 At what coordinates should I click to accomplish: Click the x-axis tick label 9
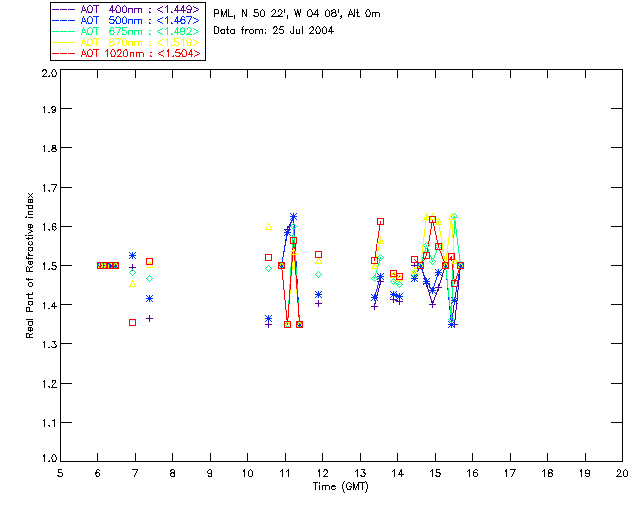point(210,473)
